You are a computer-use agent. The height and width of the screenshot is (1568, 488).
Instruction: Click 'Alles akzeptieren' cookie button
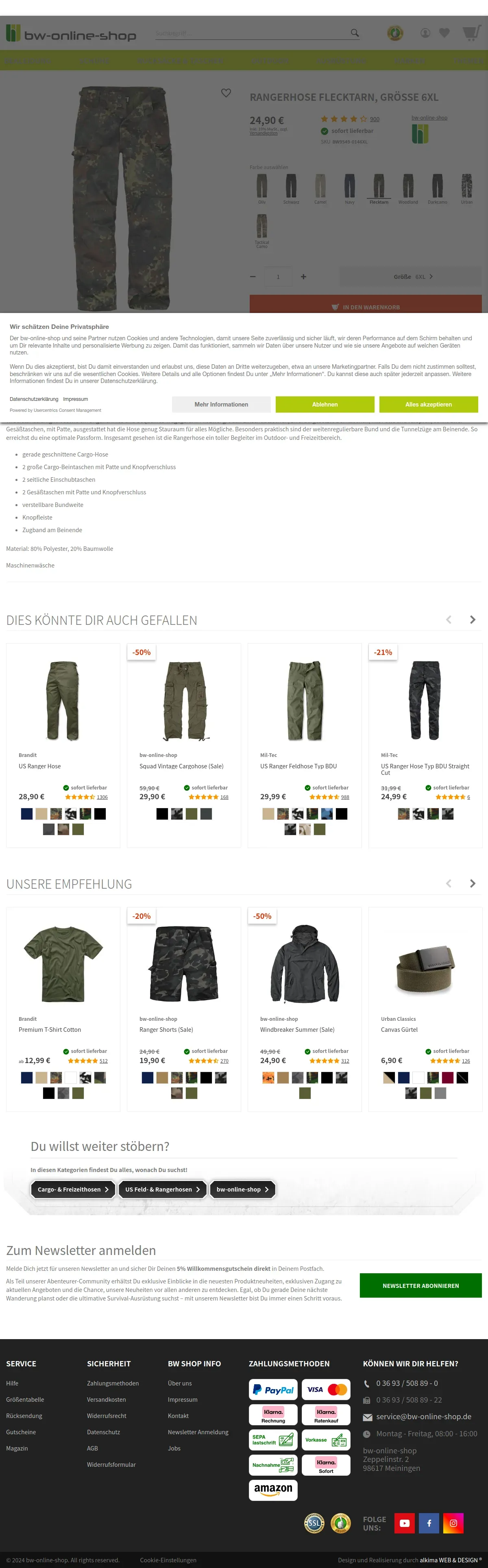[428, 404]
